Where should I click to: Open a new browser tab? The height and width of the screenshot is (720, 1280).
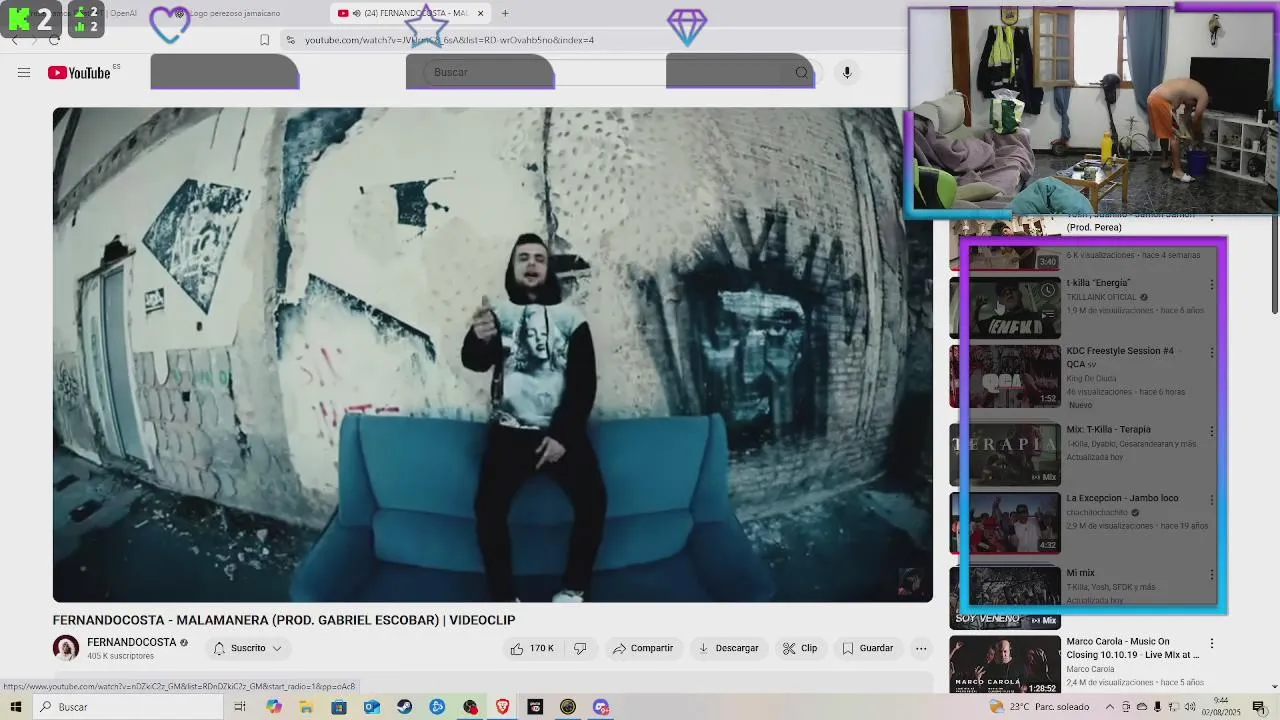point(505,13)
